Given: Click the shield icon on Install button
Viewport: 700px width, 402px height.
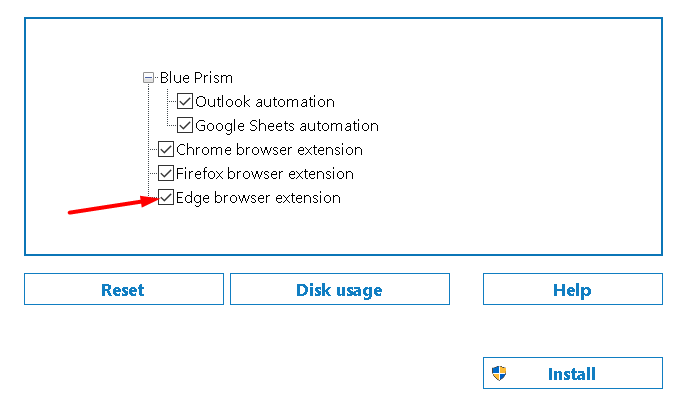Looking at the screenshot, I should pyautogui.click(x=499, y=374).
